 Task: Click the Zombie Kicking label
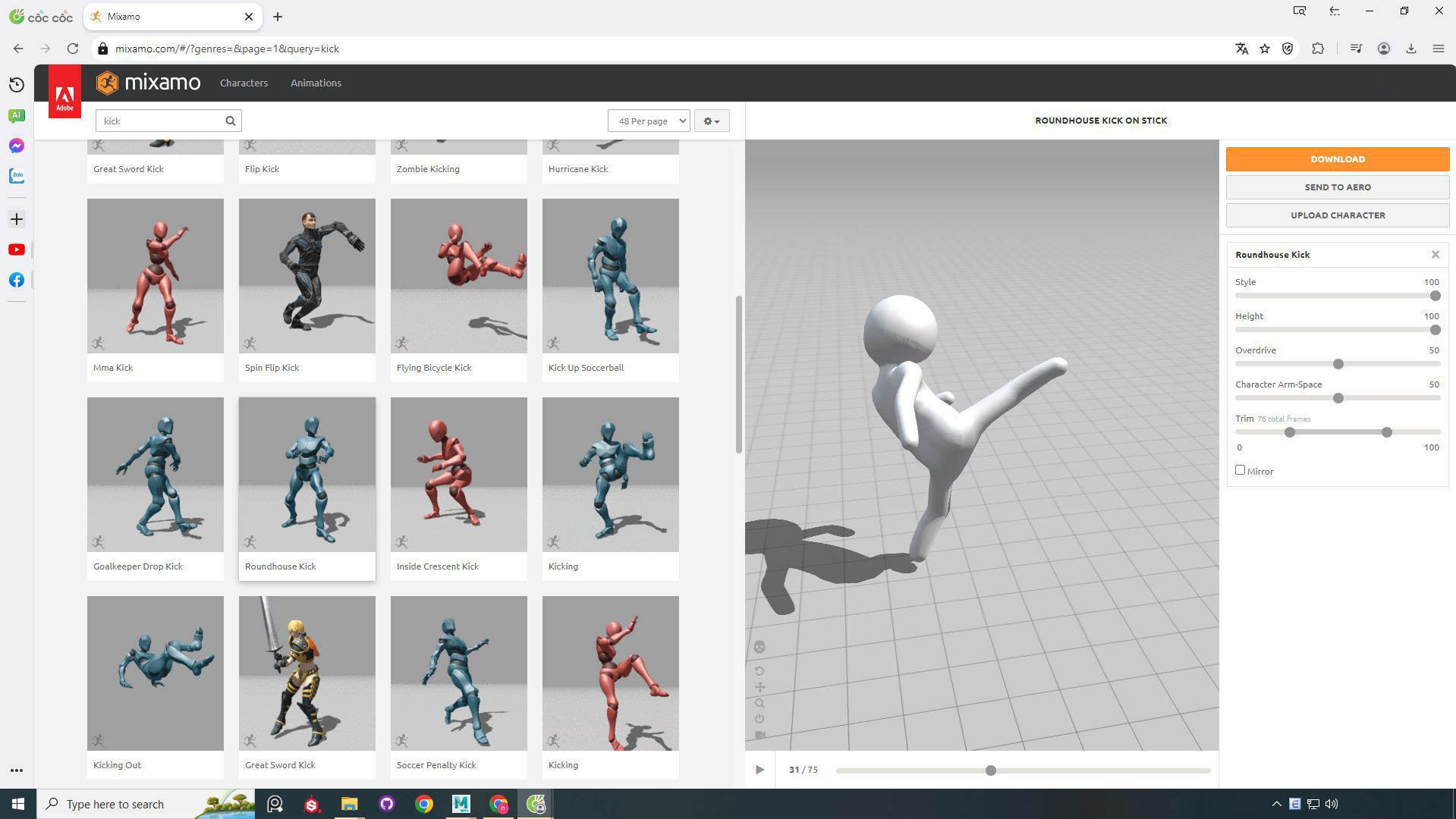(428, 169)
